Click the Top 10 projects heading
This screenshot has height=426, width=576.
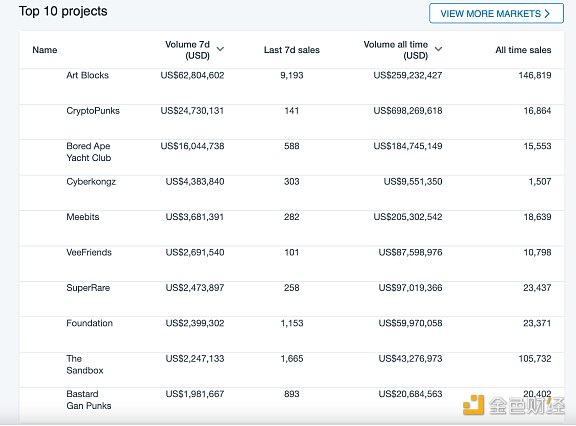coord(63,11)
